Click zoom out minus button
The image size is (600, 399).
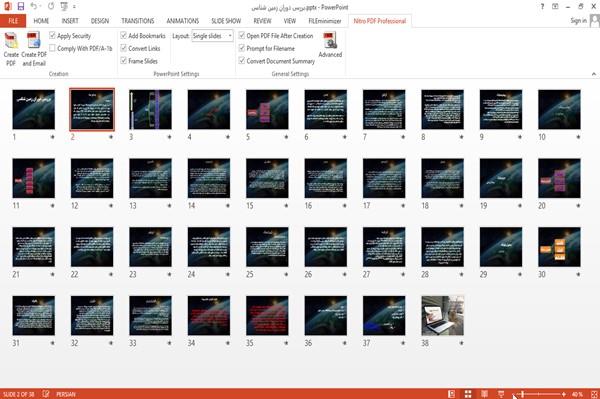[514, 394]
